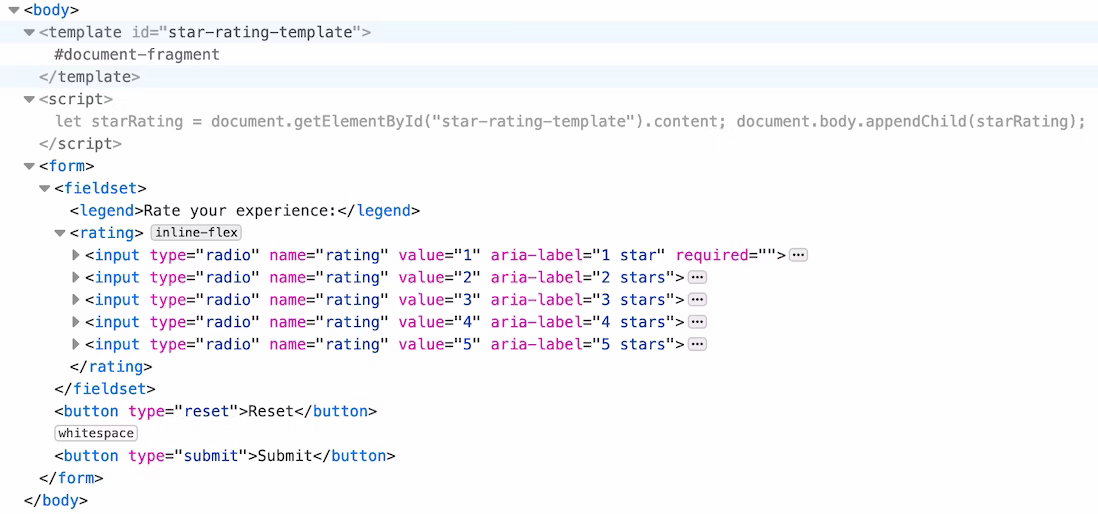
Task: Toggle the inline-flex badge on rating element
Action: pyautogui.click(x=196, y=233)
